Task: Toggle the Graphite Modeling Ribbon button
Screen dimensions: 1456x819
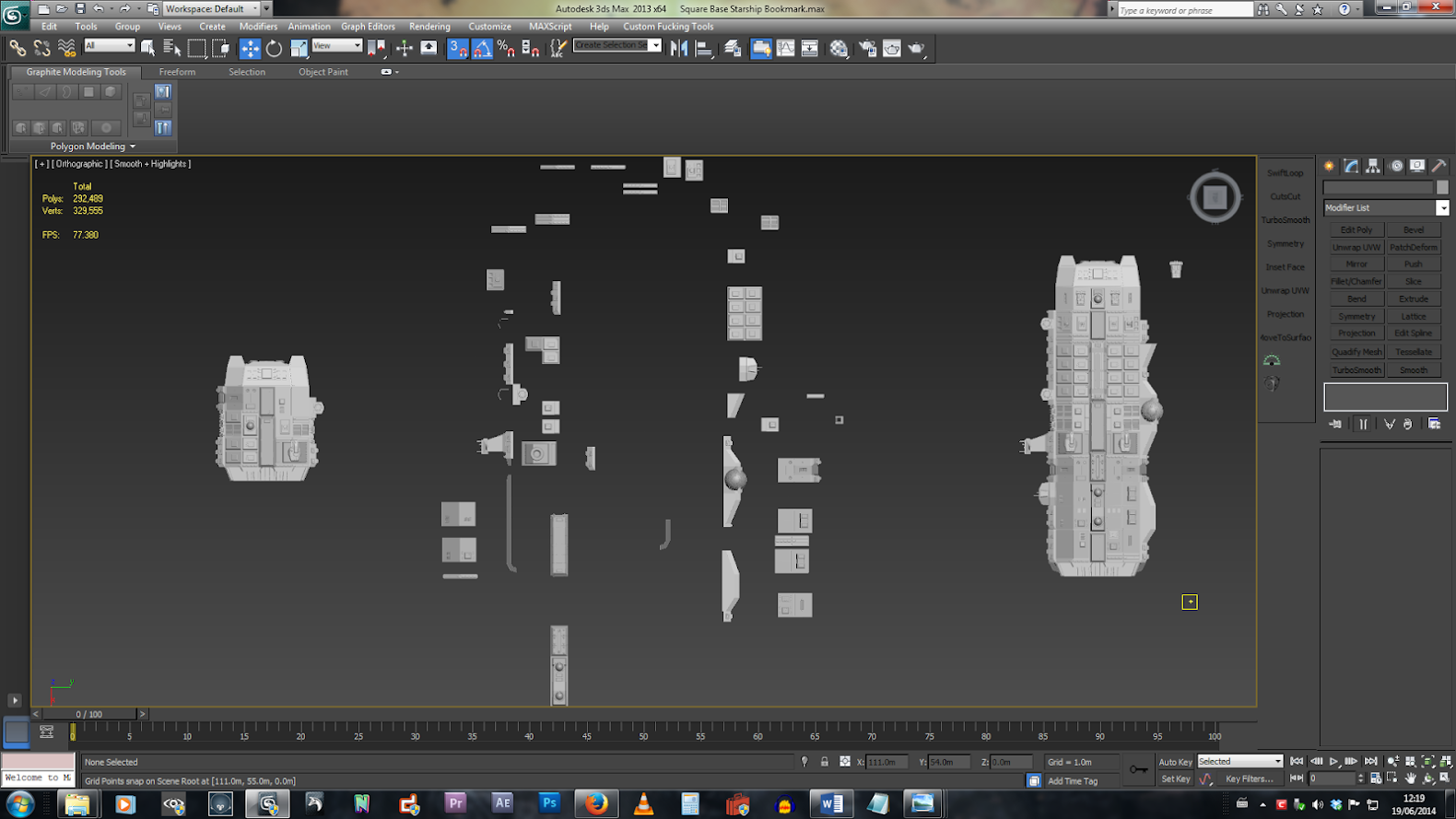Action: 760,49
